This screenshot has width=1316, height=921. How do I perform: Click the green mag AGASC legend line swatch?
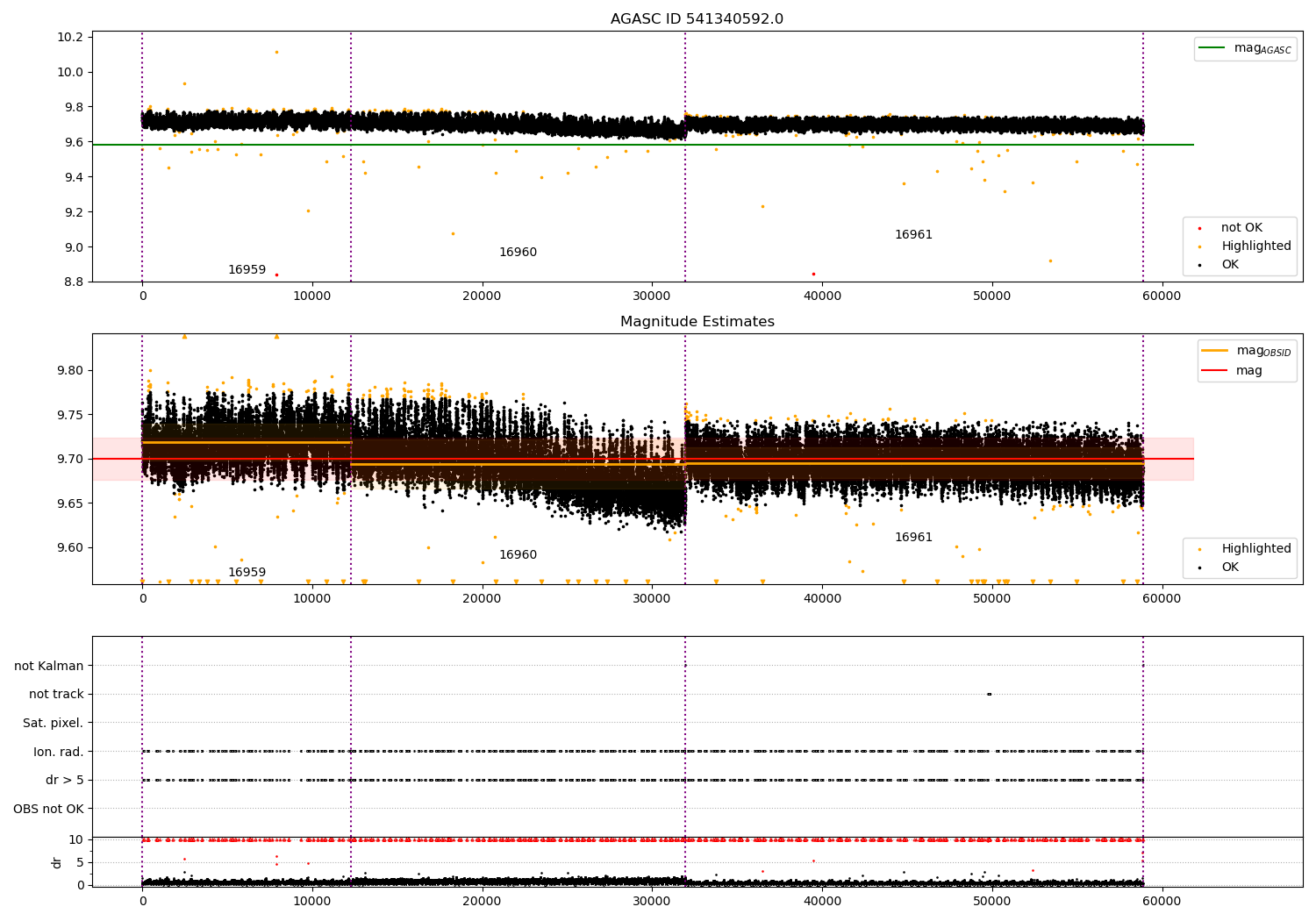pyautogui.click(x=1212, y=48)
